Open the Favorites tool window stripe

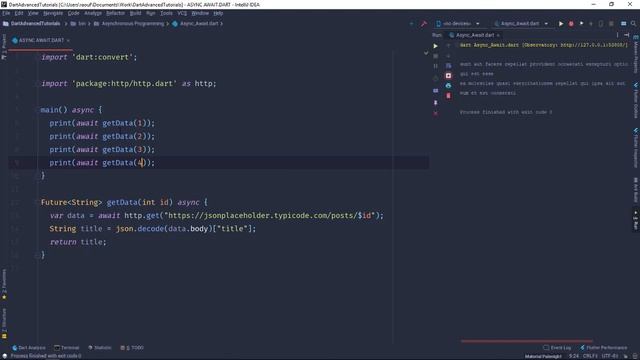tap(4, 284)
